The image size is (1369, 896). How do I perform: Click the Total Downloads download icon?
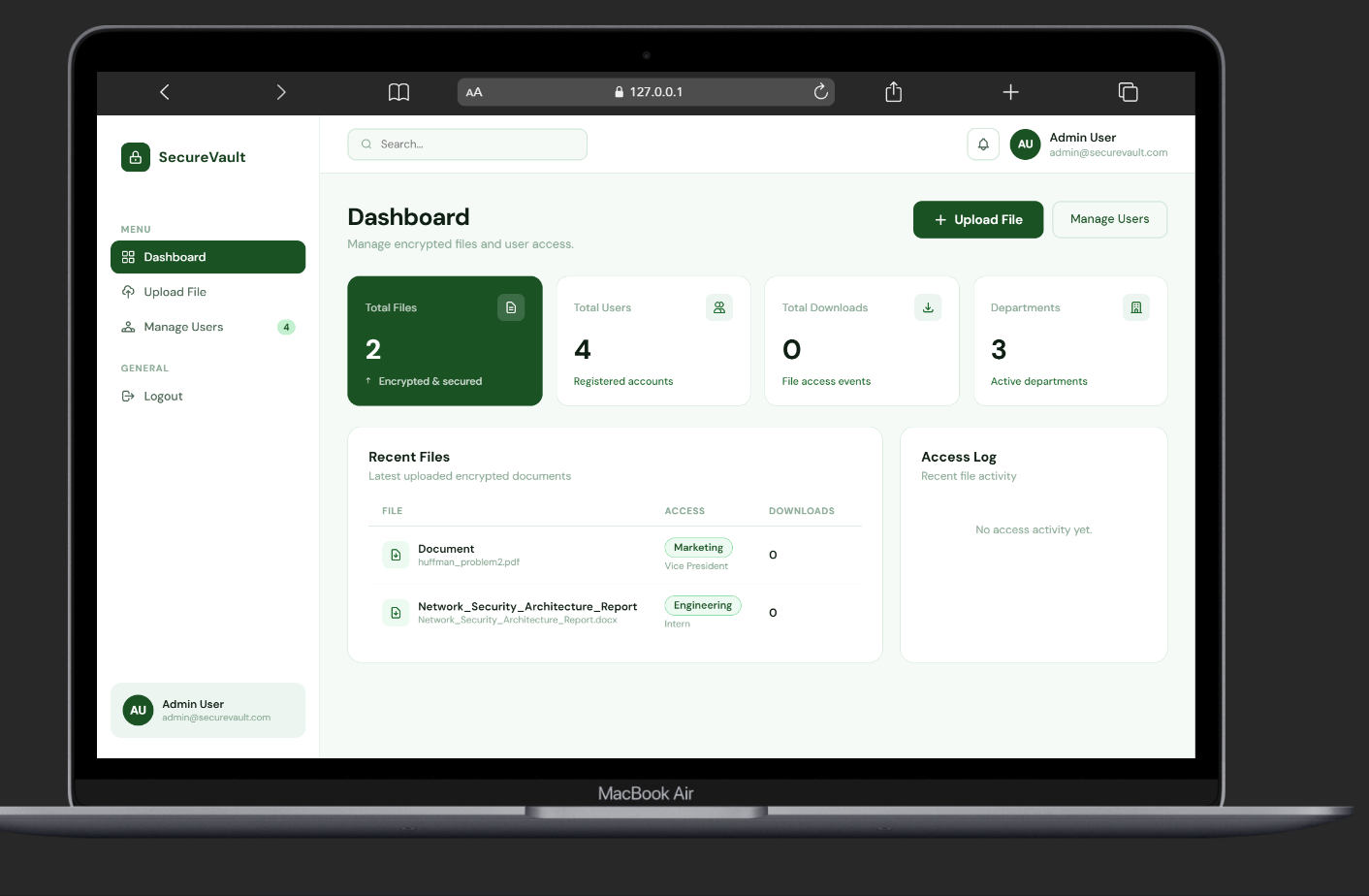[928, 307]
